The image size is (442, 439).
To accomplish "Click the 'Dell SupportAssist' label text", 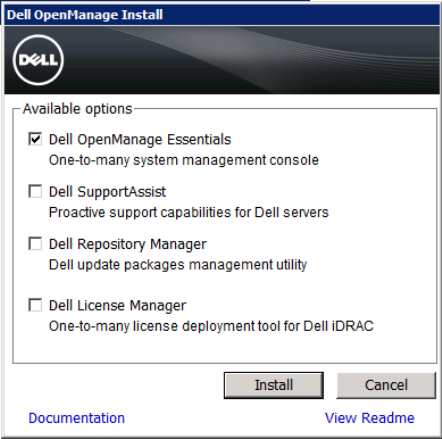I will pyautogui.click(x=107, y=192).
